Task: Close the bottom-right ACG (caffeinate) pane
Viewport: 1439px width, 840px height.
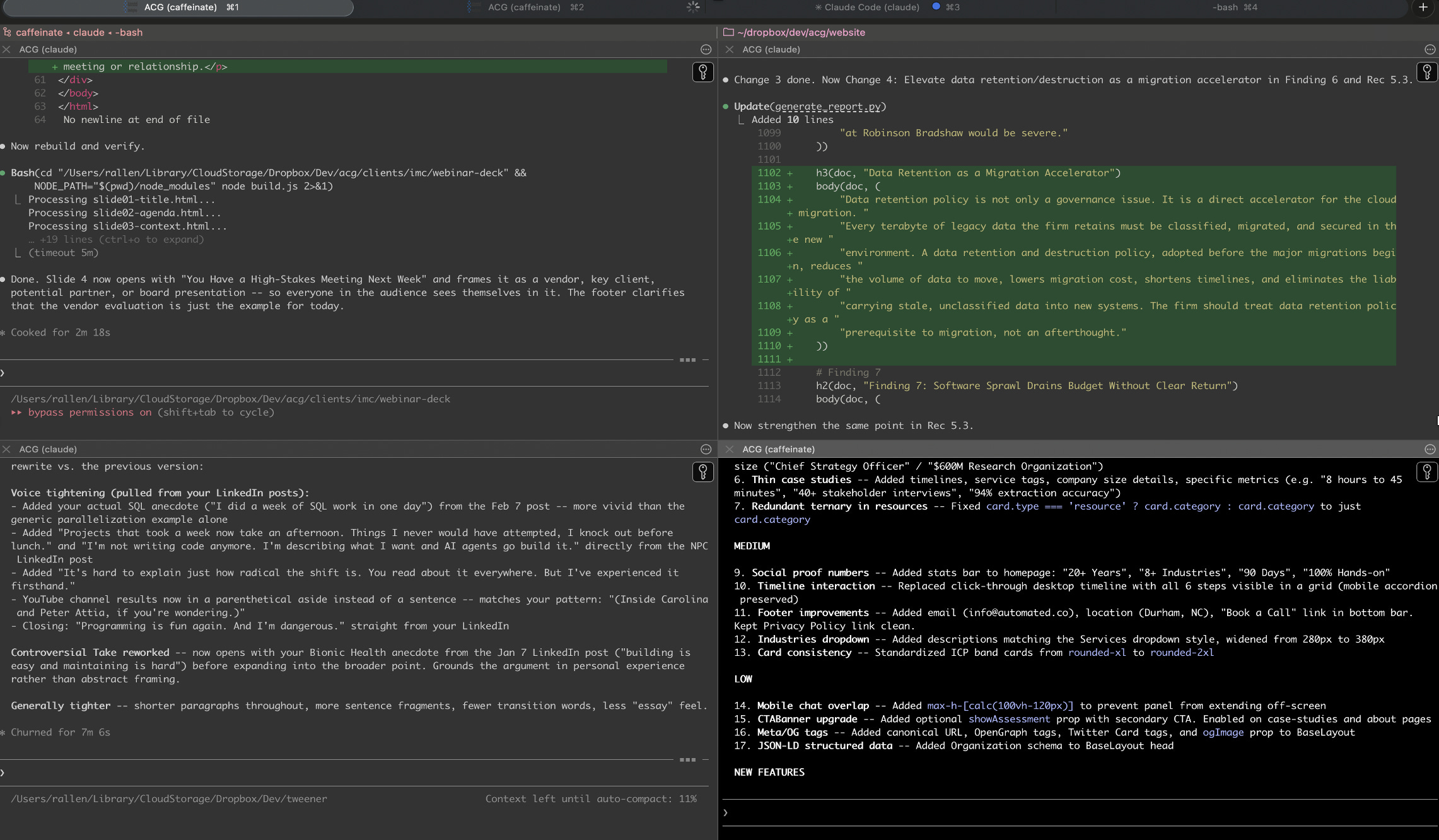Action: pyautogui.click(x=730, y=449)
